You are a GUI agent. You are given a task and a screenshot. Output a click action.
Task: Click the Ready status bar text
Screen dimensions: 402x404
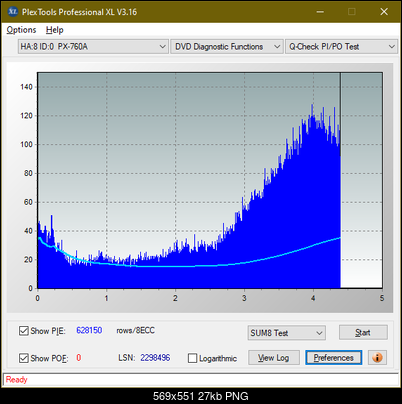coord(16,380)
